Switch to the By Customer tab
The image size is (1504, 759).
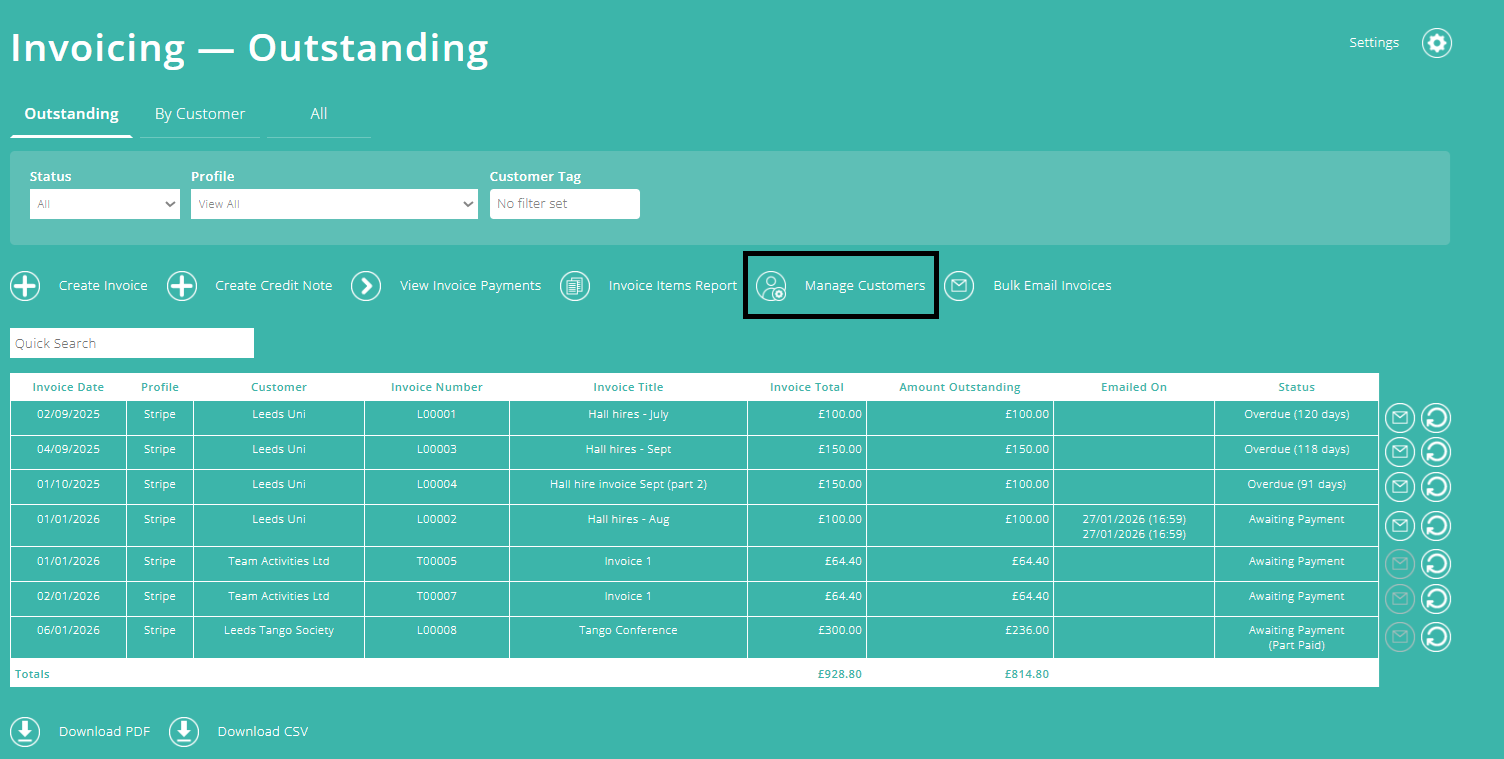coord(199,113)
